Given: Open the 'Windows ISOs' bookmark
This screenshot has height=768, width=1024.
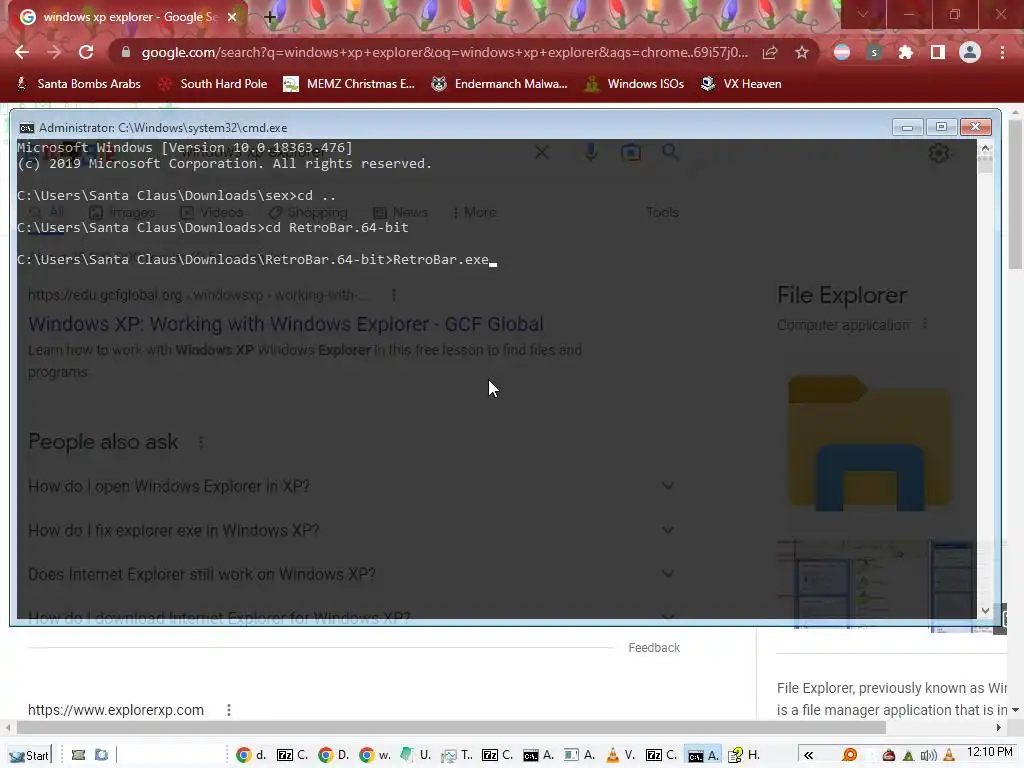Looking at the screenshot, I should pyautogui.click(x=634, y=84).
